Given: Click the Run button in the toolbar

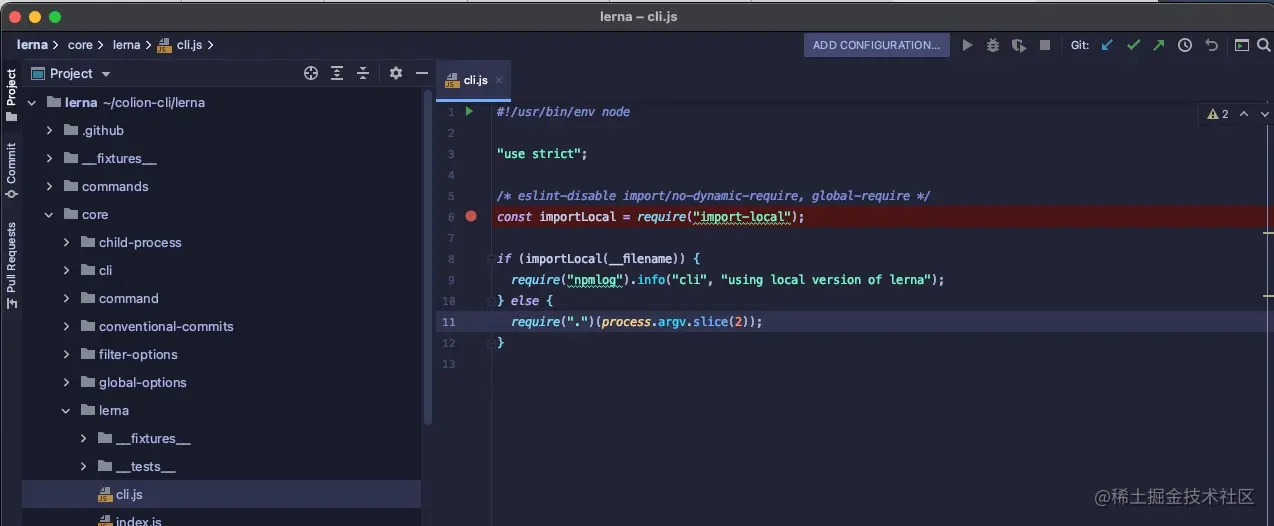Looking at the screenshot, I should tap(967, 45).
